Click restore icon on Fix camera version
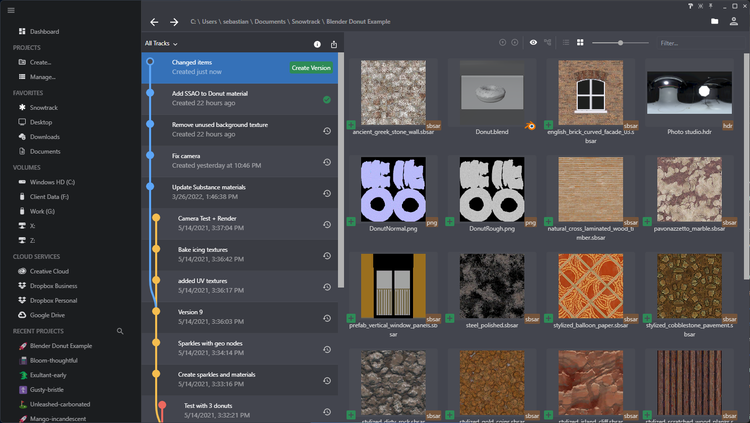 click(327, 160)
